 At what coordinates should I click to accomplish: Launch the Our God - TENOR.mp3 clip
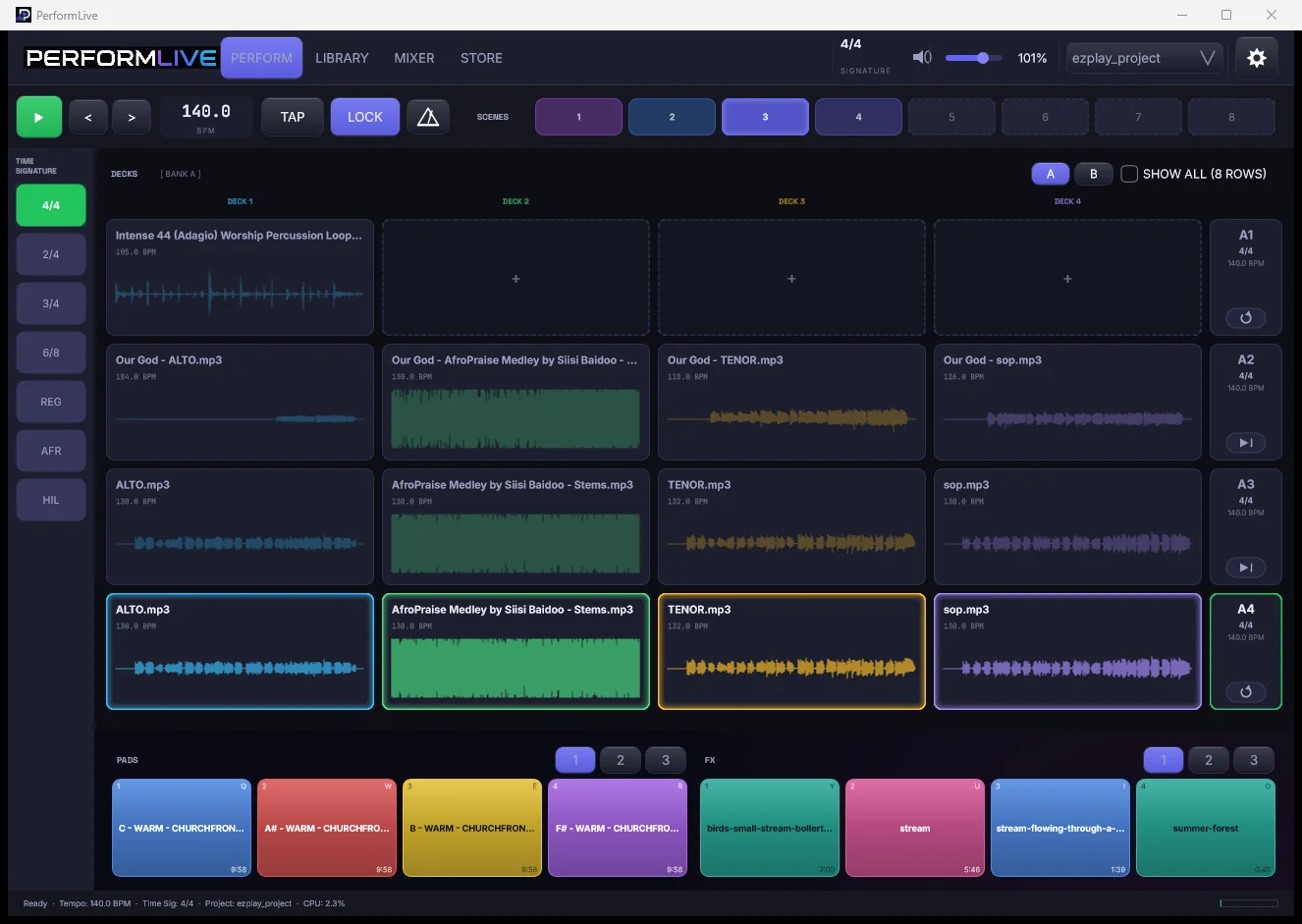tap(791, 402)
